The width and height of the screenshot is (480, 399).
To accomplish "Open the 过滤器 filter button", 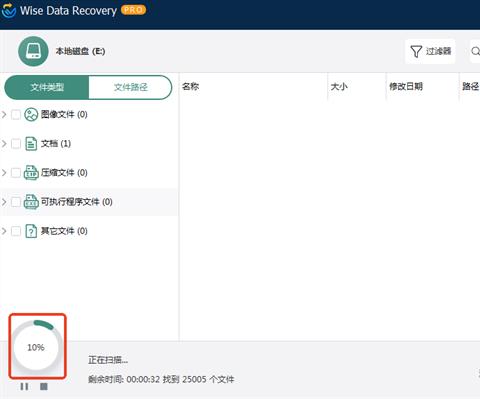I will coord(430,51).
